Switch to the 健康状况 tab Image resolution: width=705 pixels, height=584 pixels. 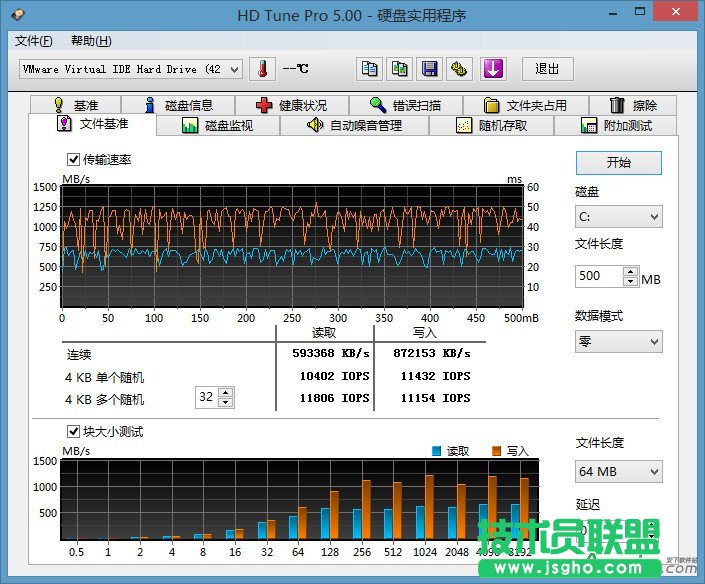292,105
